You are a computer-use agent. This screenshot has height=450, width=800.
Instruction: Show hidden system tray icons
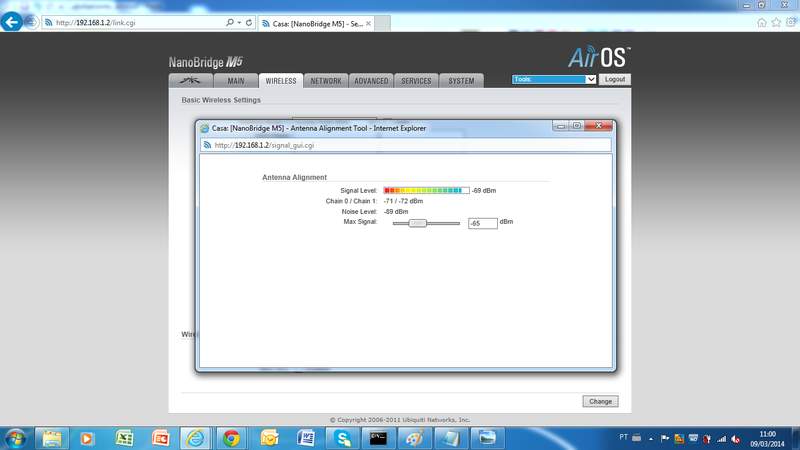(x=651, y=438)
